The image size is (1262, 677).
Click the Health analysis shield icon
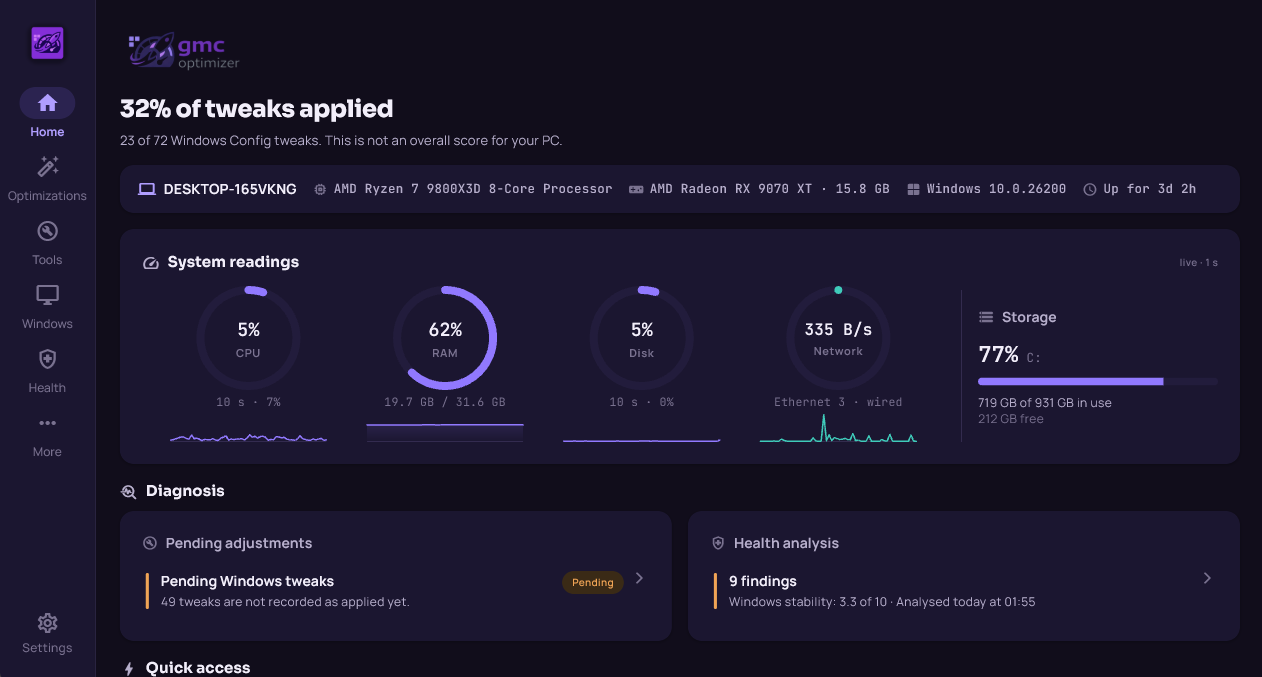tap(718, 543)
